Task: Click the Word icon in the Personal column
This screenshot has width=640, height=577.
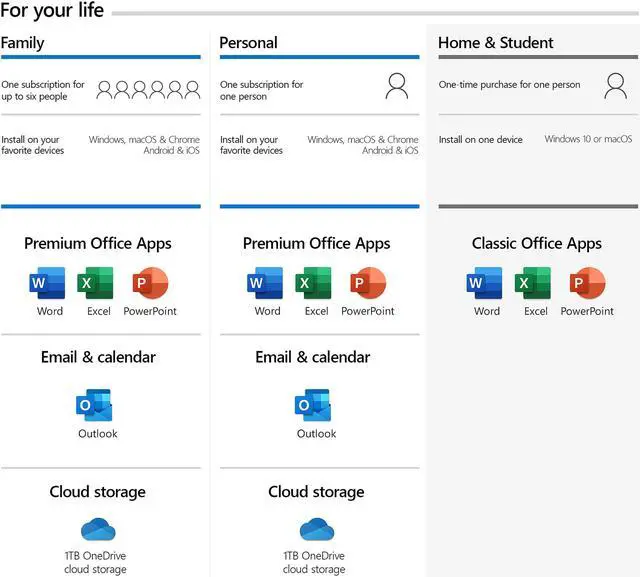Action: 266,284
